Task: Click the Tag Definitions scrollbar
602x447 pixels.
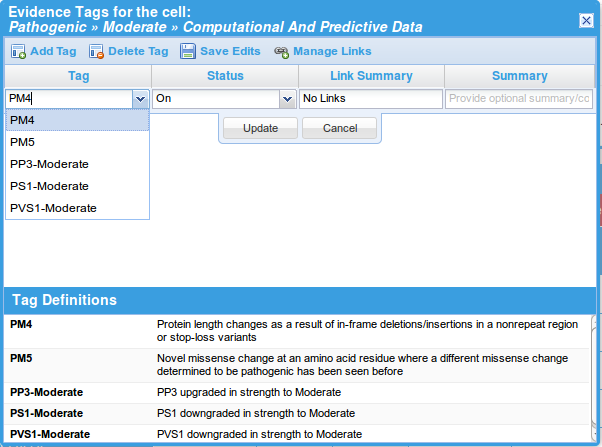Action: 596,380
